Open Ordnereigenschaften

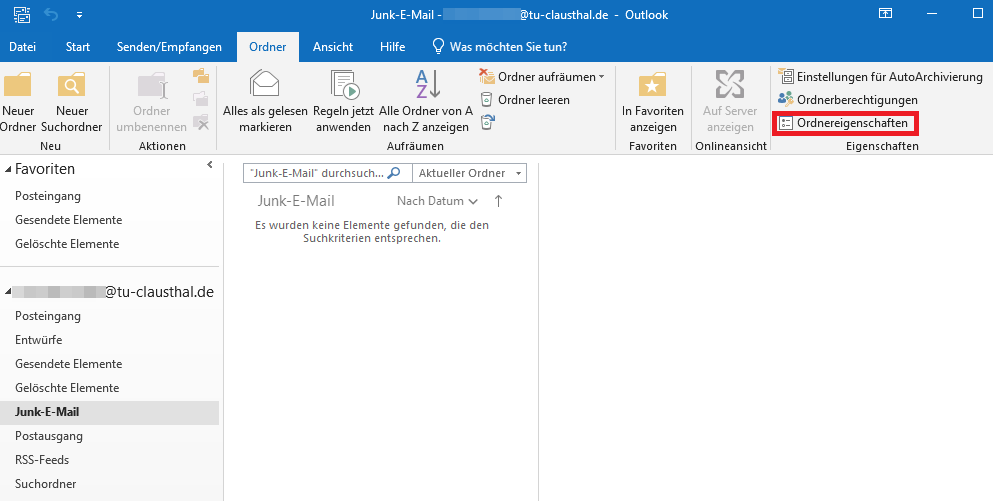click(845, 123)
